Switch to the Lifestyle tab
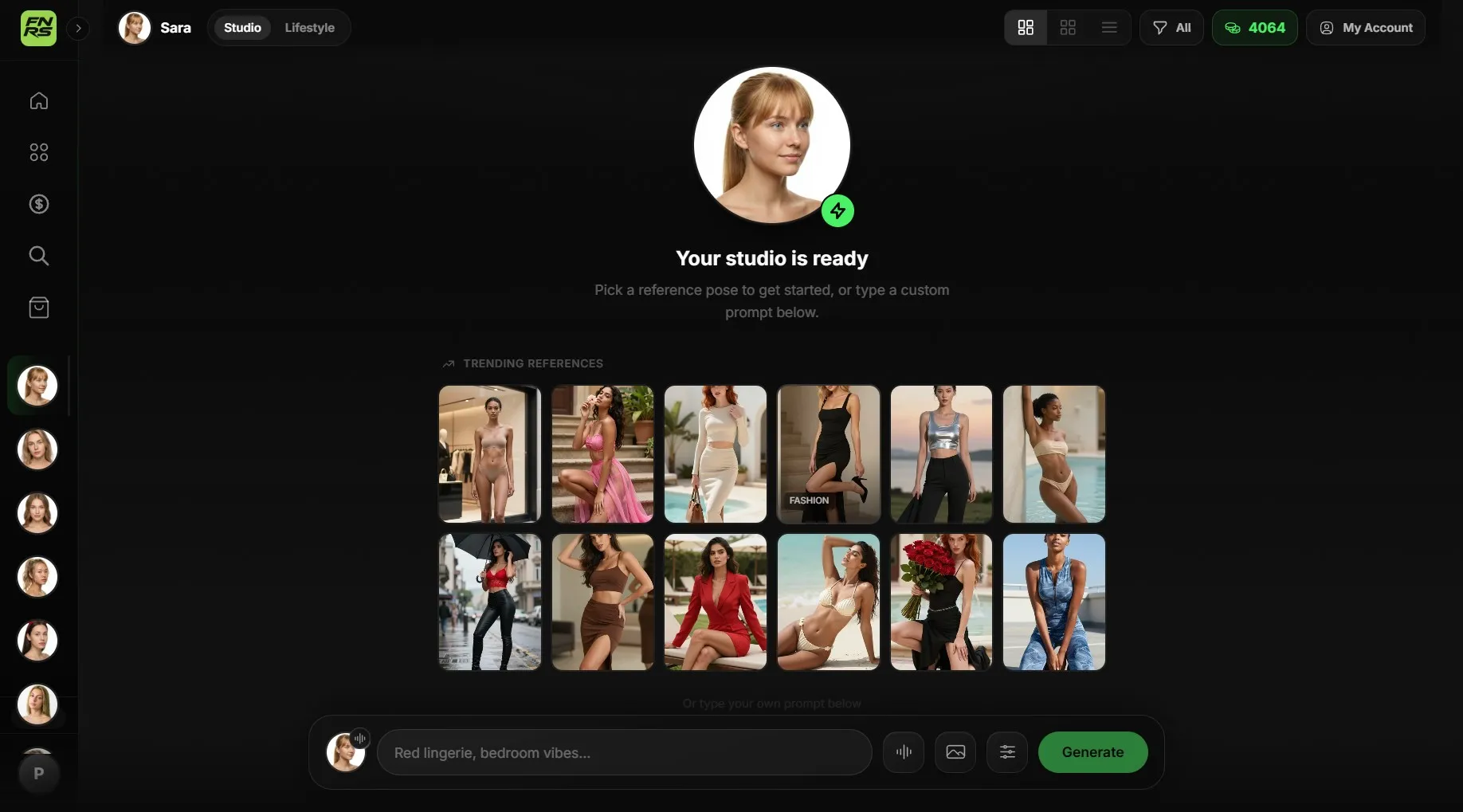Viewport: 1463px width, 812px height. click(309, 28)
